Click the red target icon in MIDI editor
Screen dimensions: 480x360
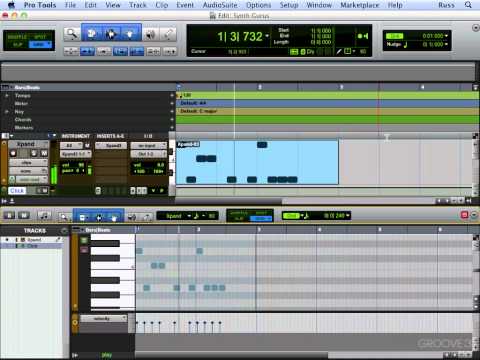point(465,215)
